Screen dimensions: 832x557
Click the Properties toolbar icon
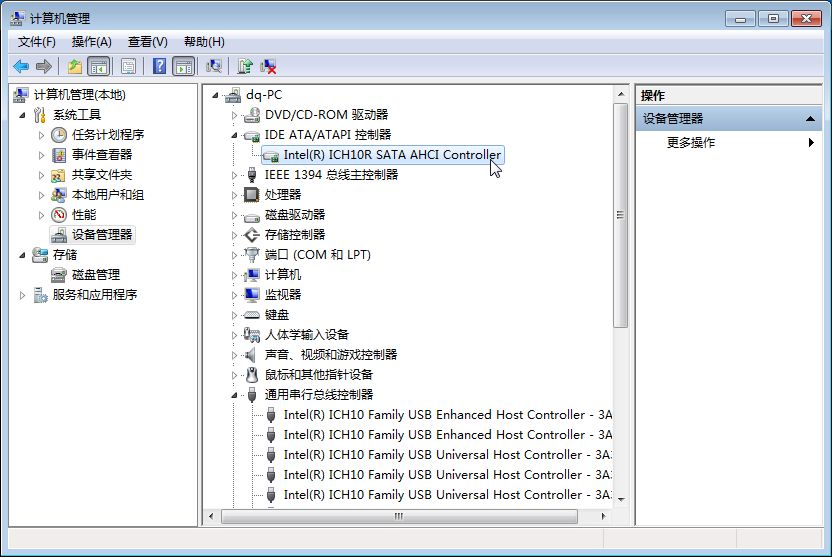point(128,66)
